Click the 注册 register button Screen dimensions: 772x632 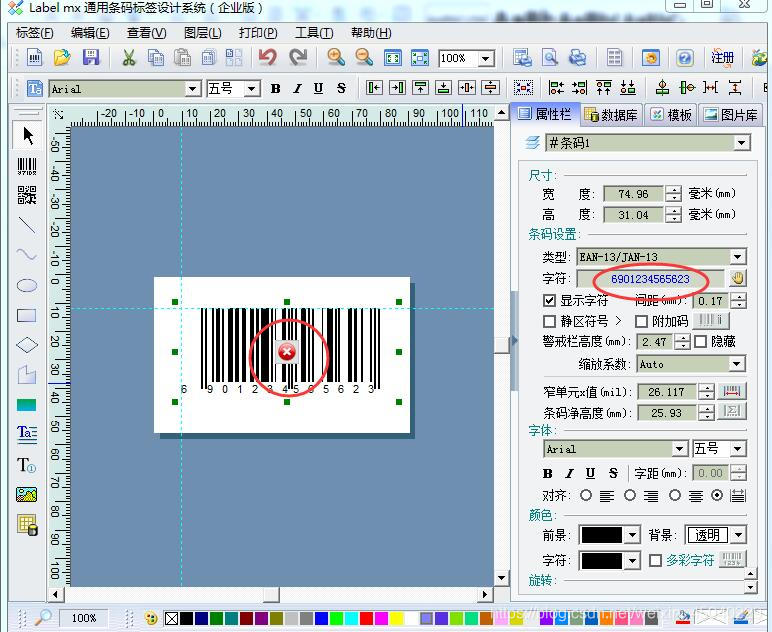coord(722,58)
